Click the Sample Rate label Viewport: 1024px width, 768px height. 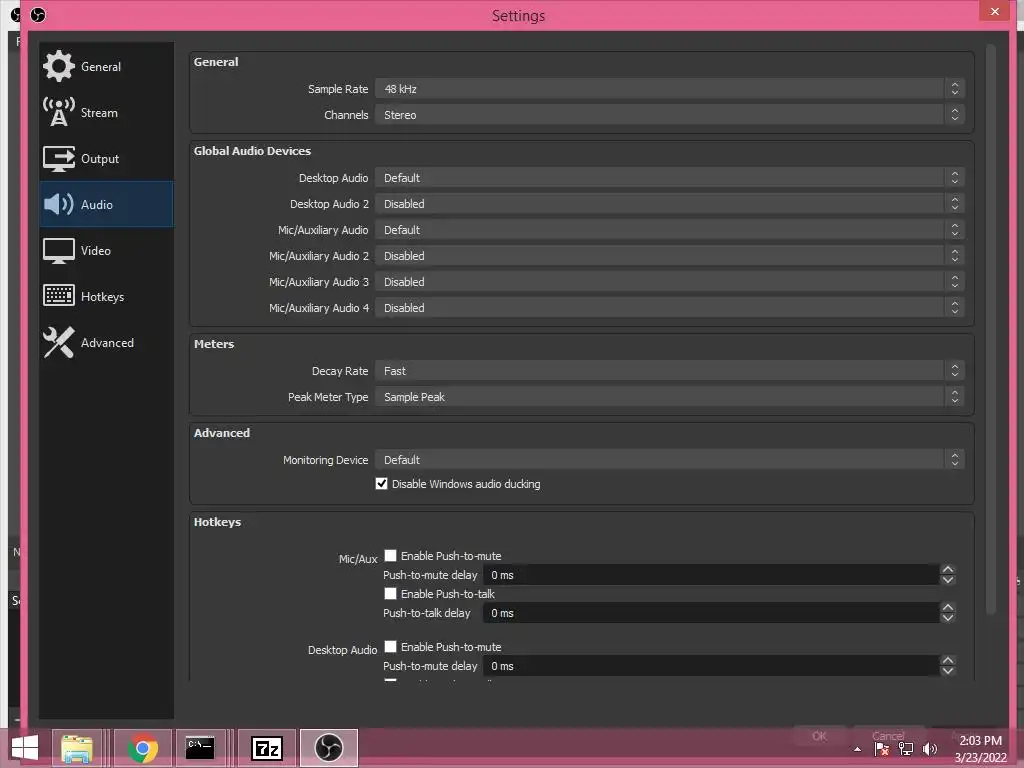tap(338, 89)
